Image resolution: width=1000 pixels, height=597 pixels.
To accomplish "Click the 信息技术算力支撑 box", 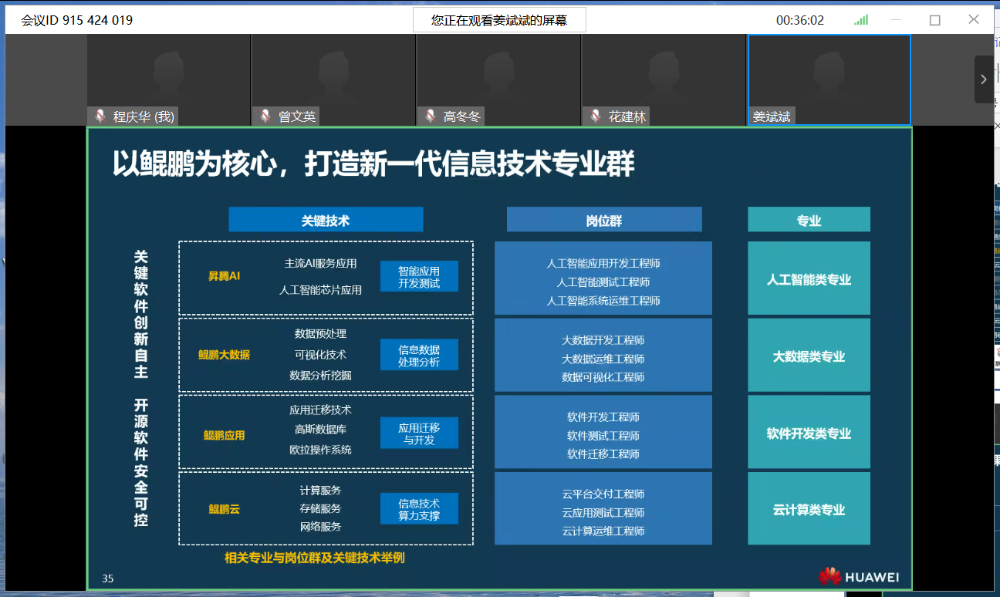I will coord(419,509).
